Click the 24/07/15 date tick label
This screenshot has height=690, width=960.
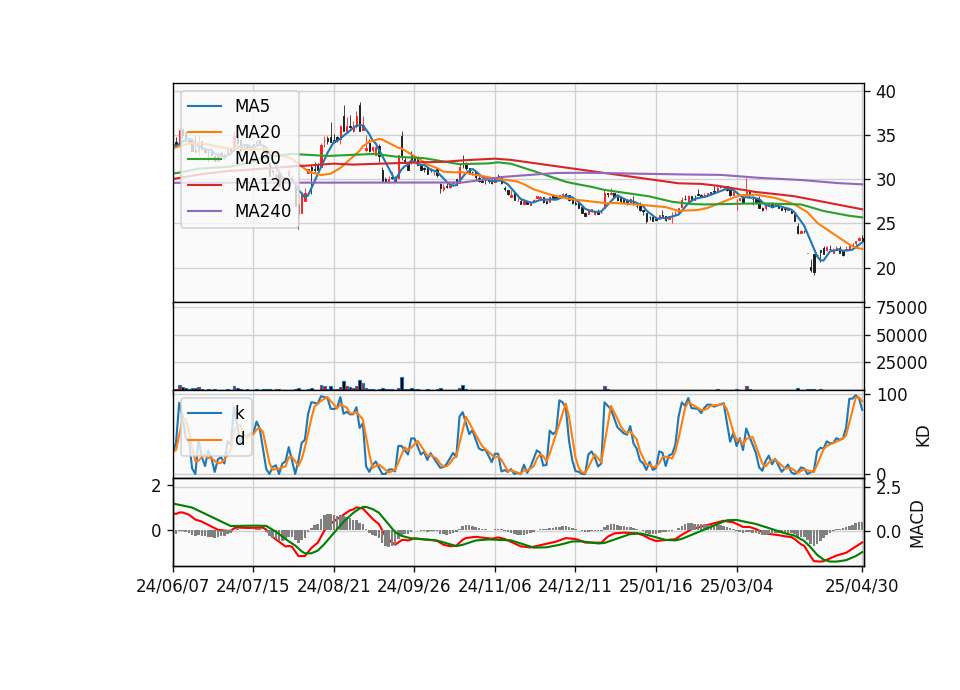point(252,586)
